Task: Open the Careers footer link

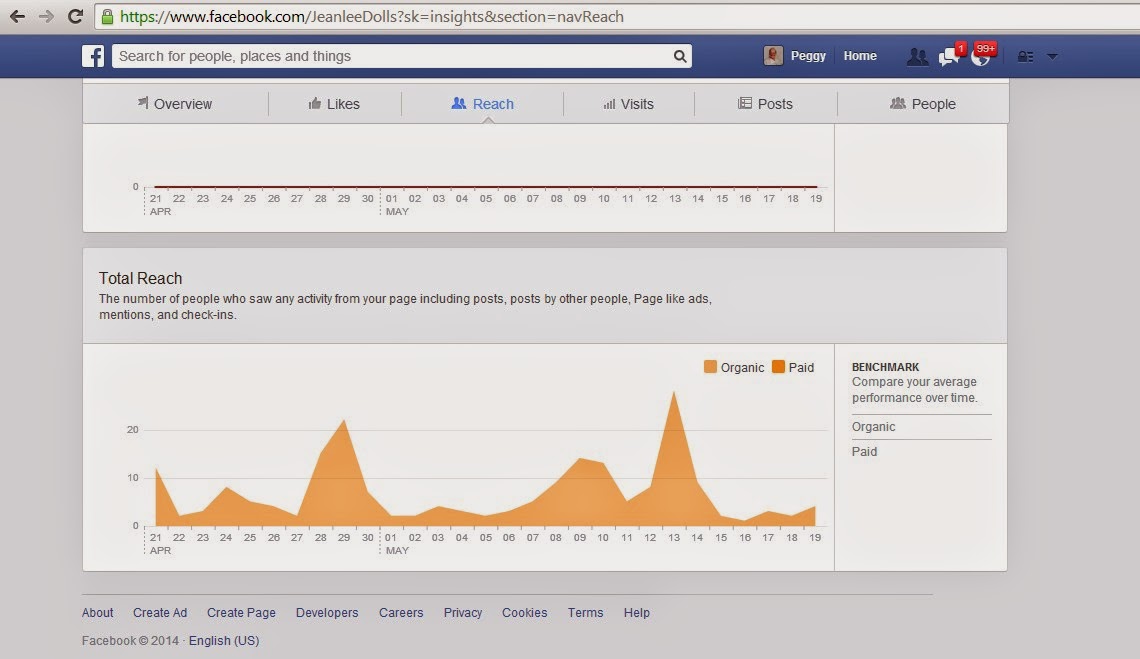Action: pyautogui.click(x=401, y=612)
